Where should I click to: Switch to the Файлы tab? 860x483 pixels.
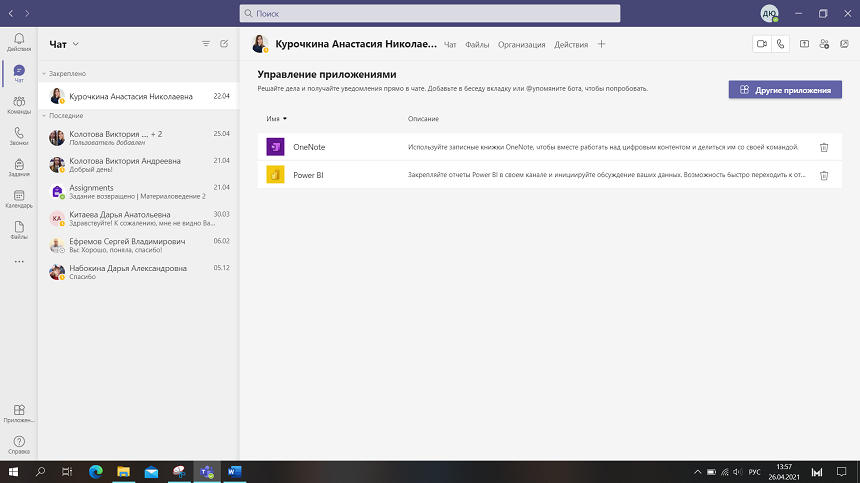477,44
